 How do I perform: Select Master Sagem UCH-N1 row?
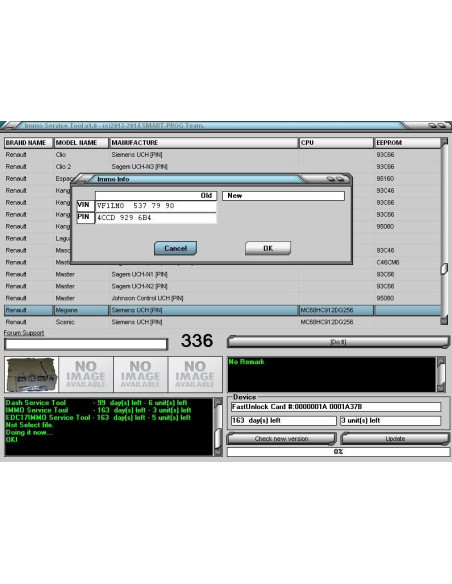222,274
